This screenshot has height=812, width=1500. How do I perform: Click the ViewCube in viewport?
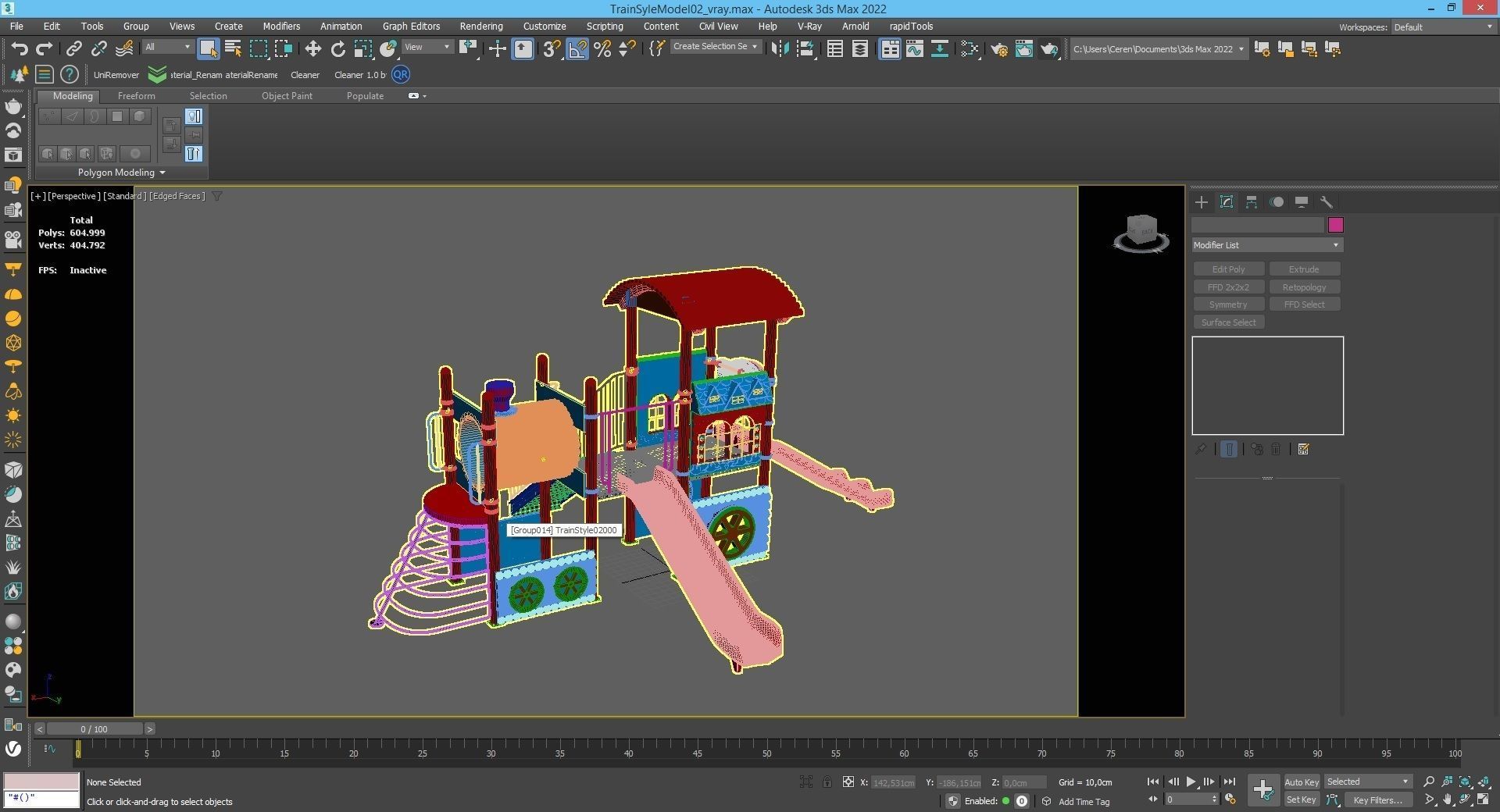[x=1141, y=233]
